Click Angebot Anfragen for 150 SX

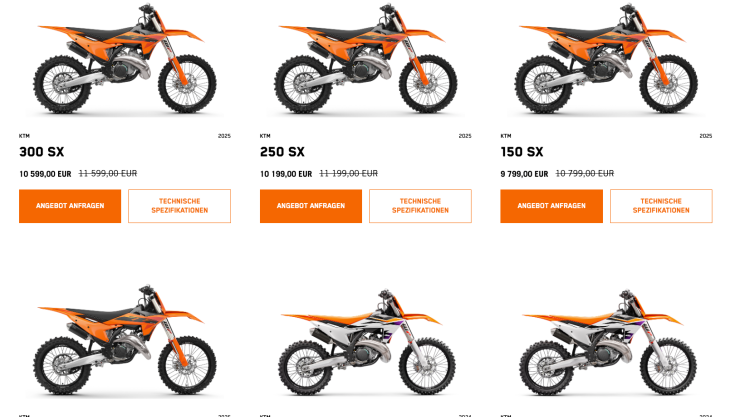coord(551,206)
